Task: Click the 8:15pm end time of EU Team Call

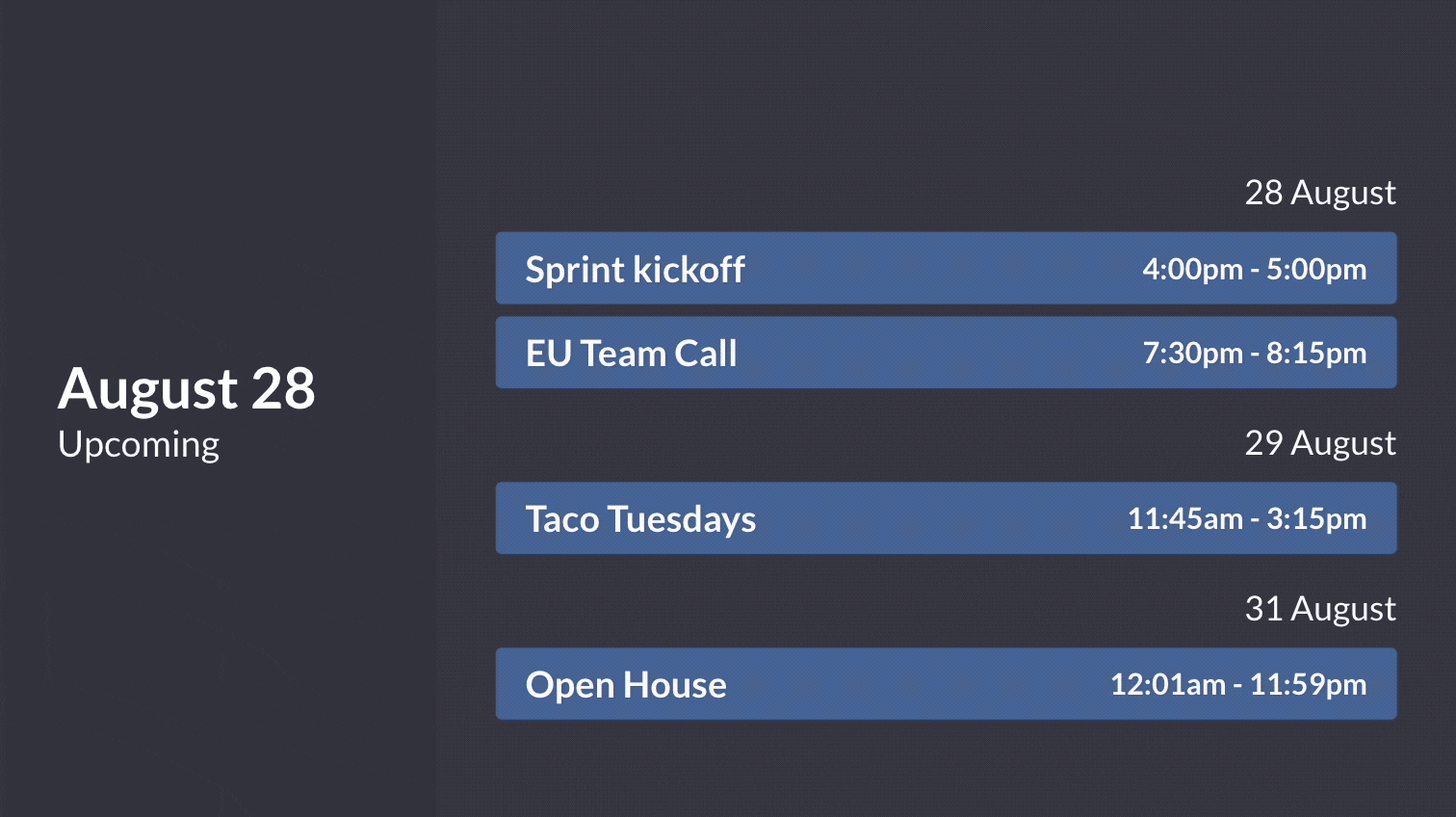Action: click(x=1316, y=353)
